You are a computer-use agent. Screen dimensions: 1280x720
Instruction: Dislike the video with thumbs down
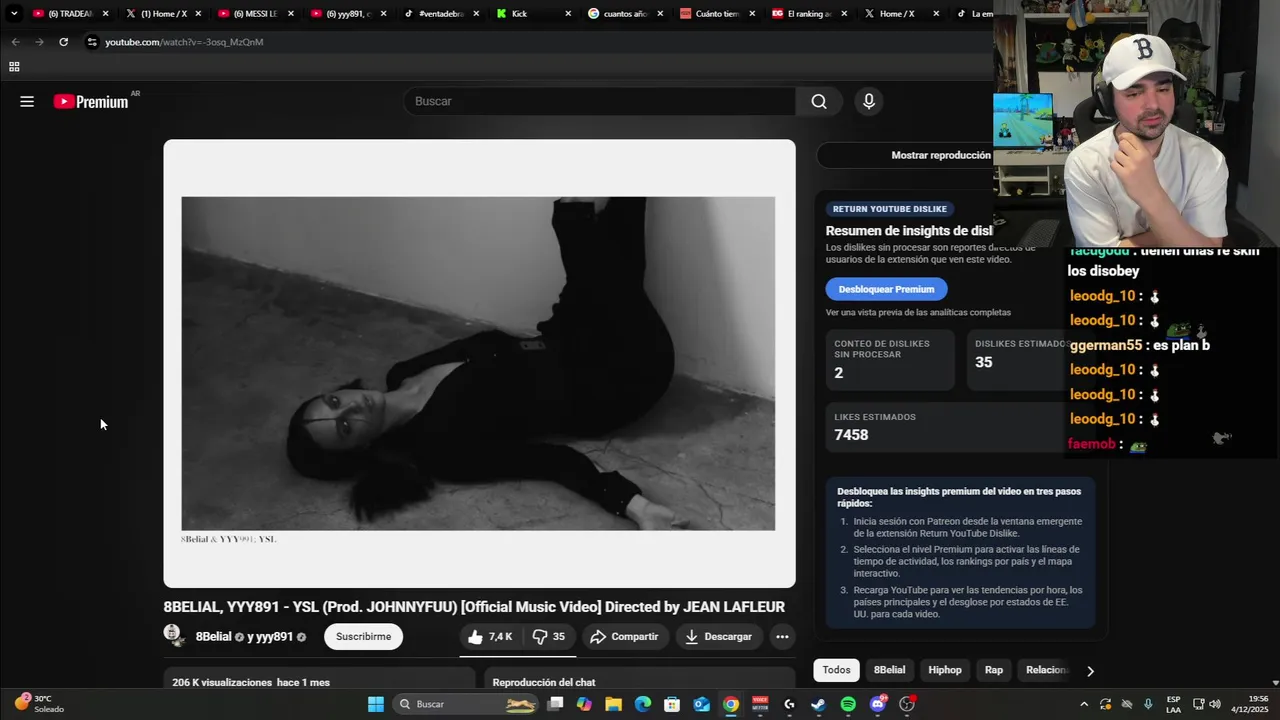coord(549,637)
